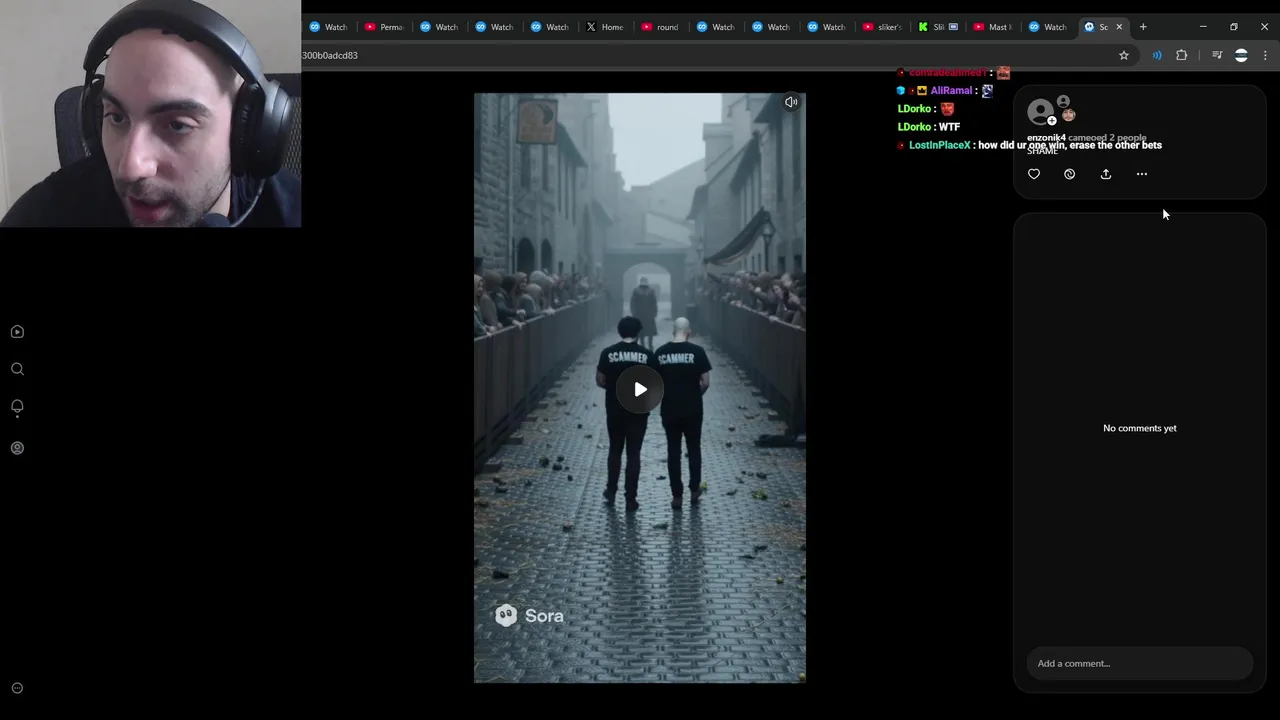Switch to the Kick 'Sli' tab

point(938,27)
